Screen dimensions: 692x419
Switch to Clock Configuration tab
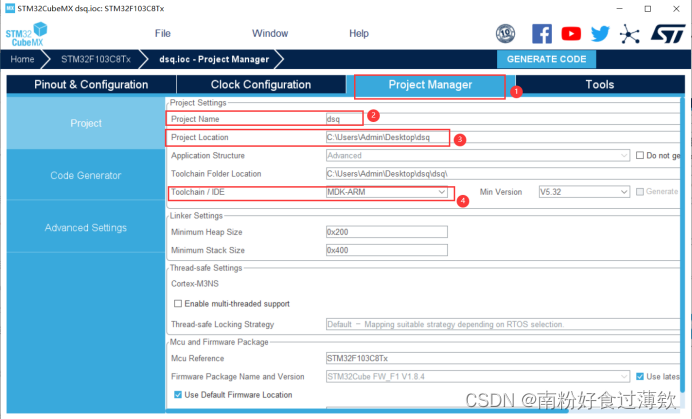point(261,84)
